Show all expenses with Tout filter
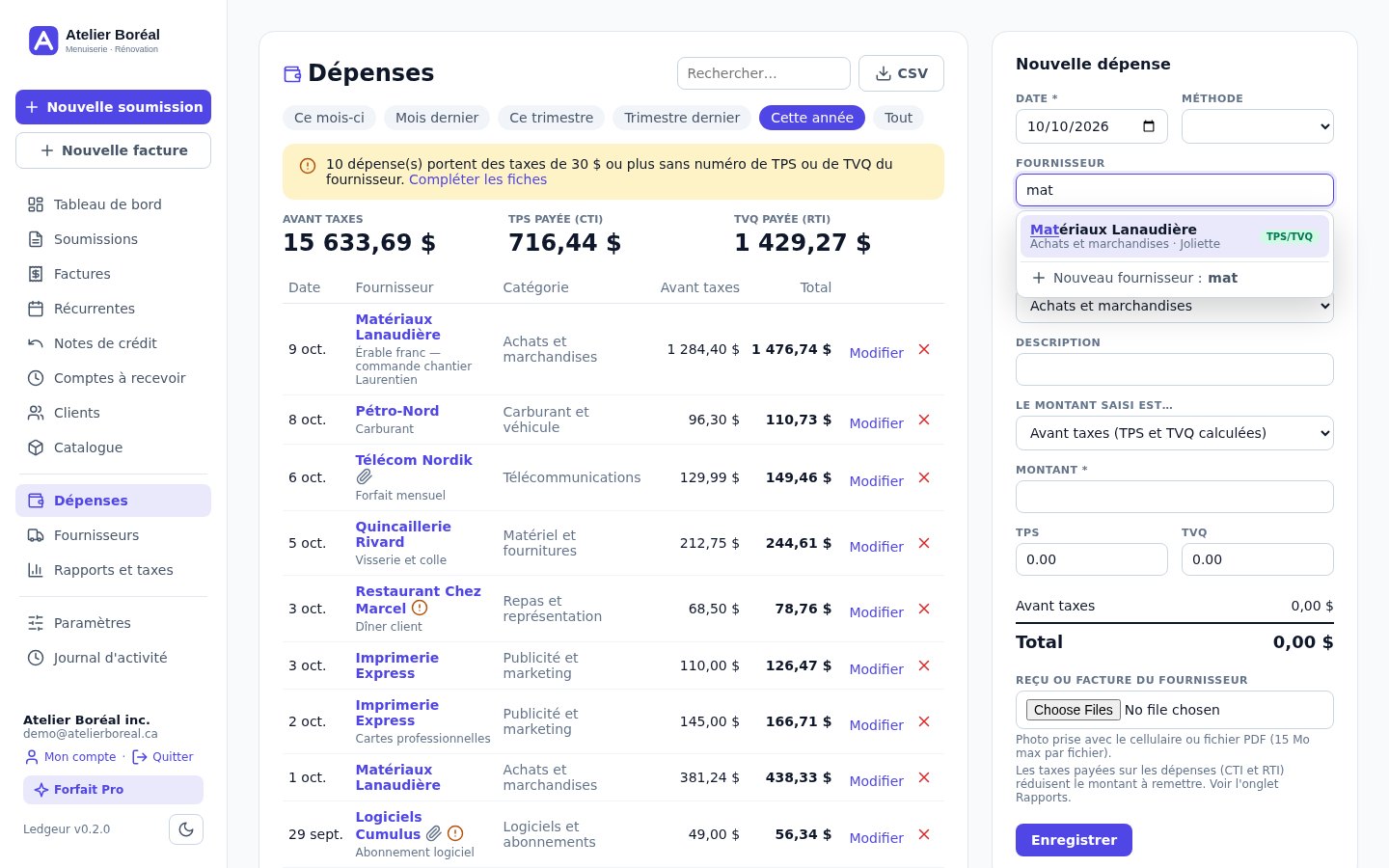Image resolution: width=1389 pixels, height=868 pixels. pyautogui.click(x=898, y=118)
